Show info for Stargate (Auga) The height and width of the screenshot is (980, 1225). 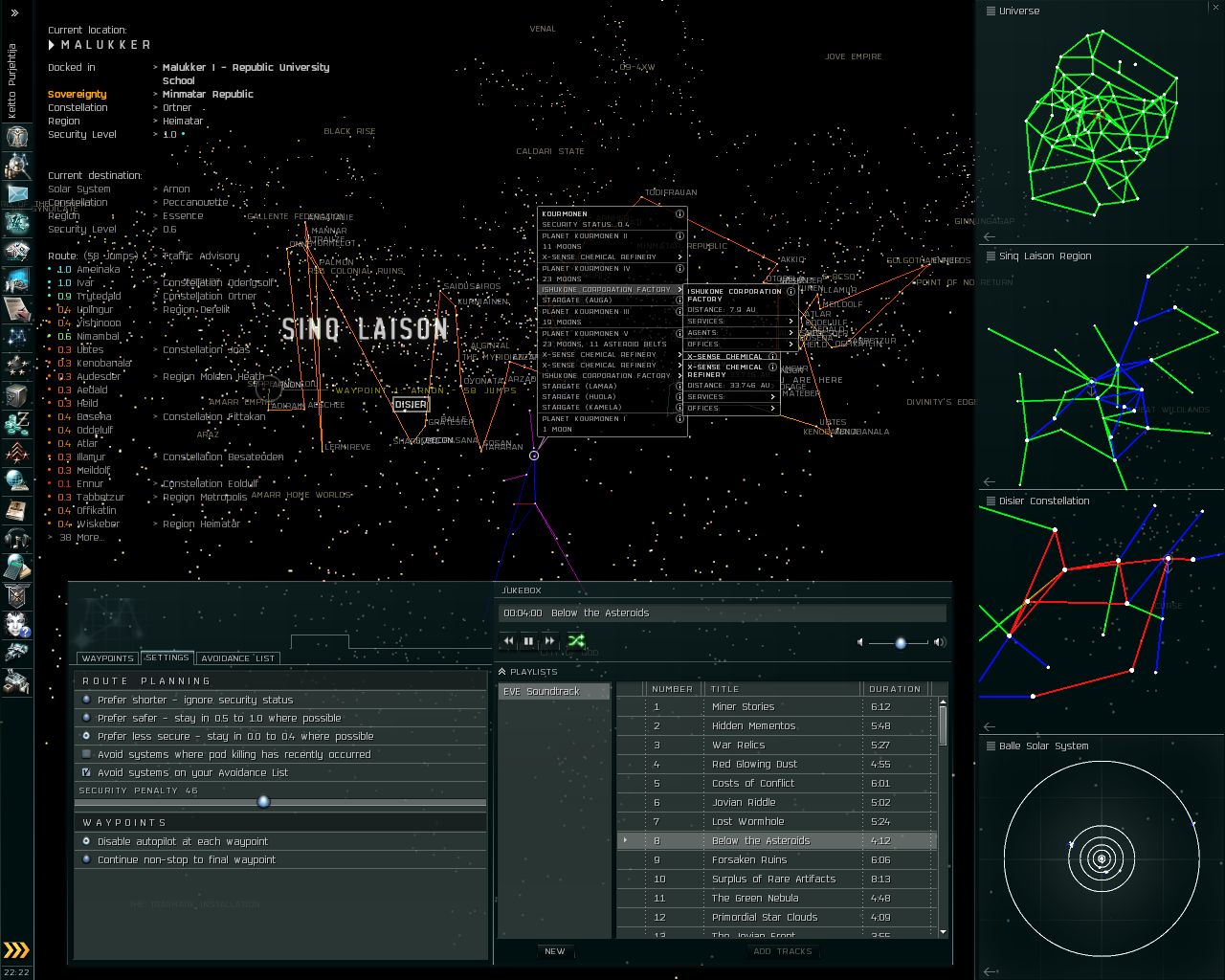pyautogui.click(x=679, y=300)
